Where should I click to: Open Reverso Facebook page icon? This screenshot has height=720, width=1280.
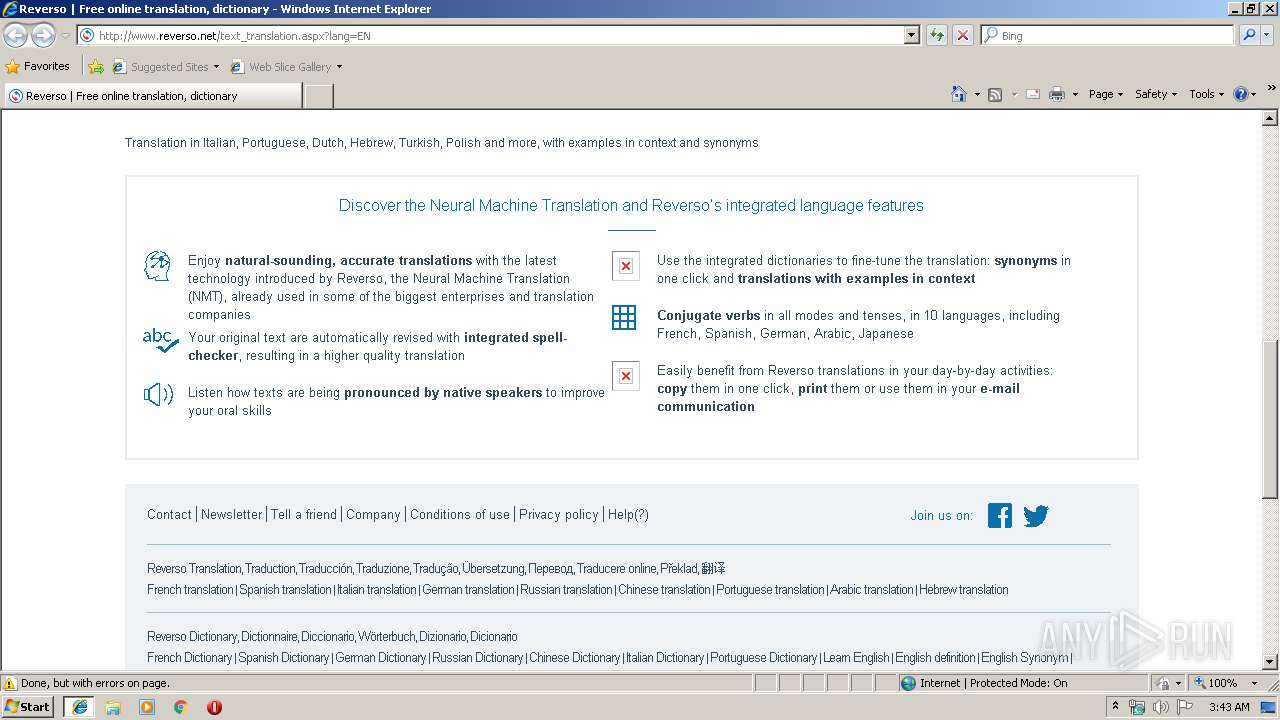(1000, 515)
